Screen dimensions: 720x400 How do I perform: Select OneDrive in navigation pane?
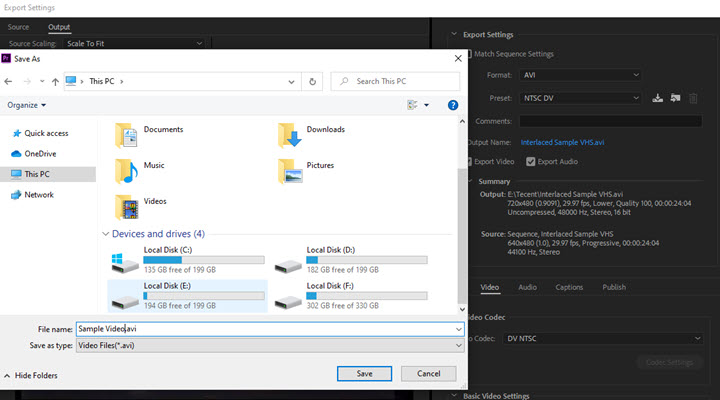click(x=34, y=154)
